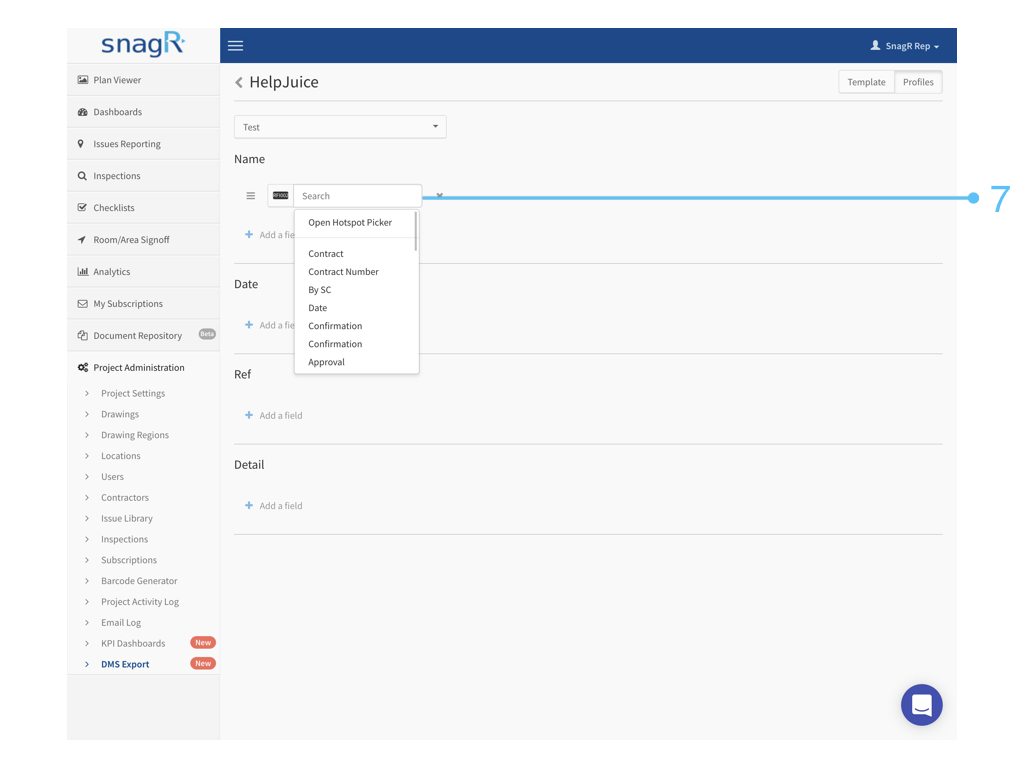This screenshot has width=1024, height=768.
Task: Select Contract Number from the list
Action: point(344,272)
